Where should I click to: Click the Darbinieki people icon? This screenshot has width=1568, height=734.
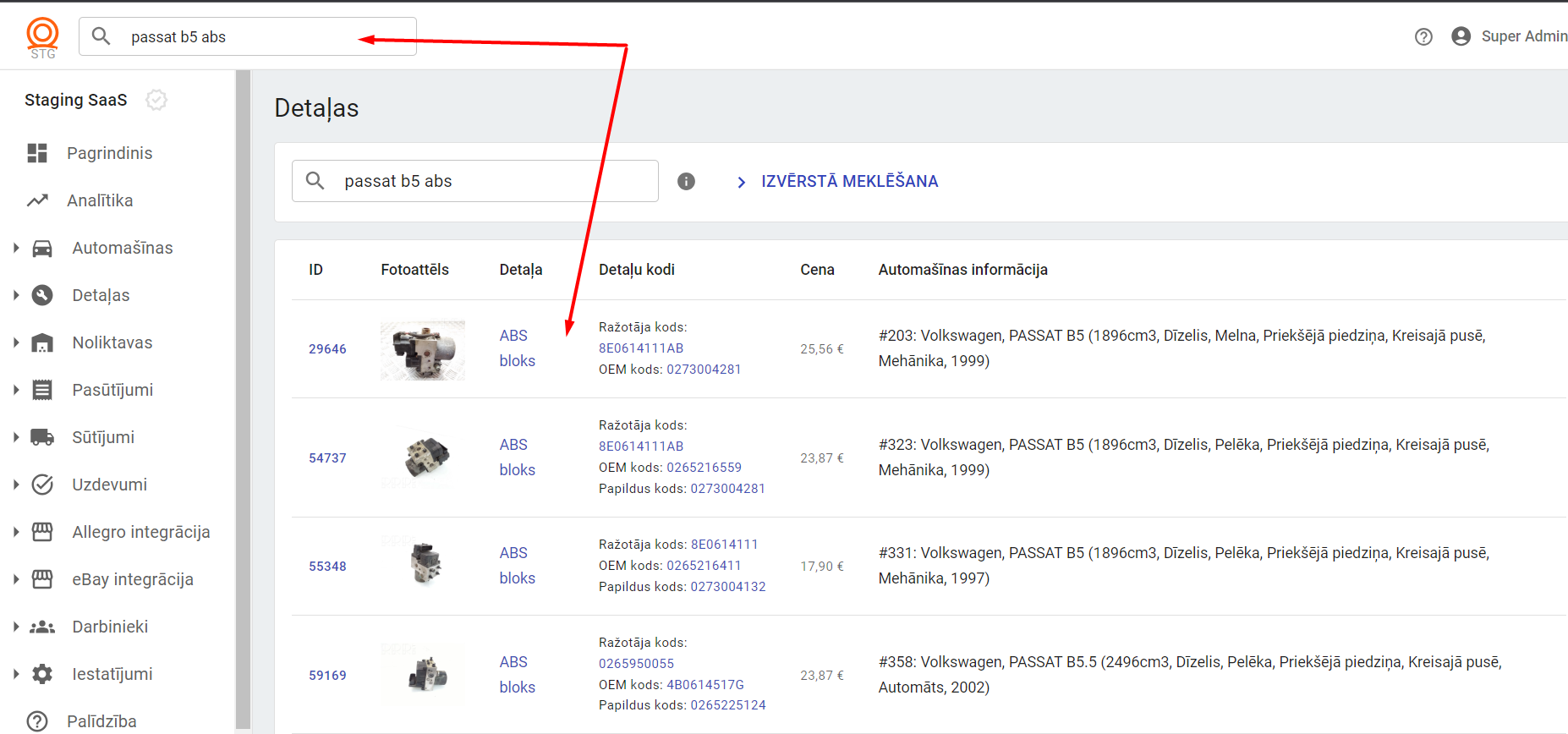tap(42, 627)
